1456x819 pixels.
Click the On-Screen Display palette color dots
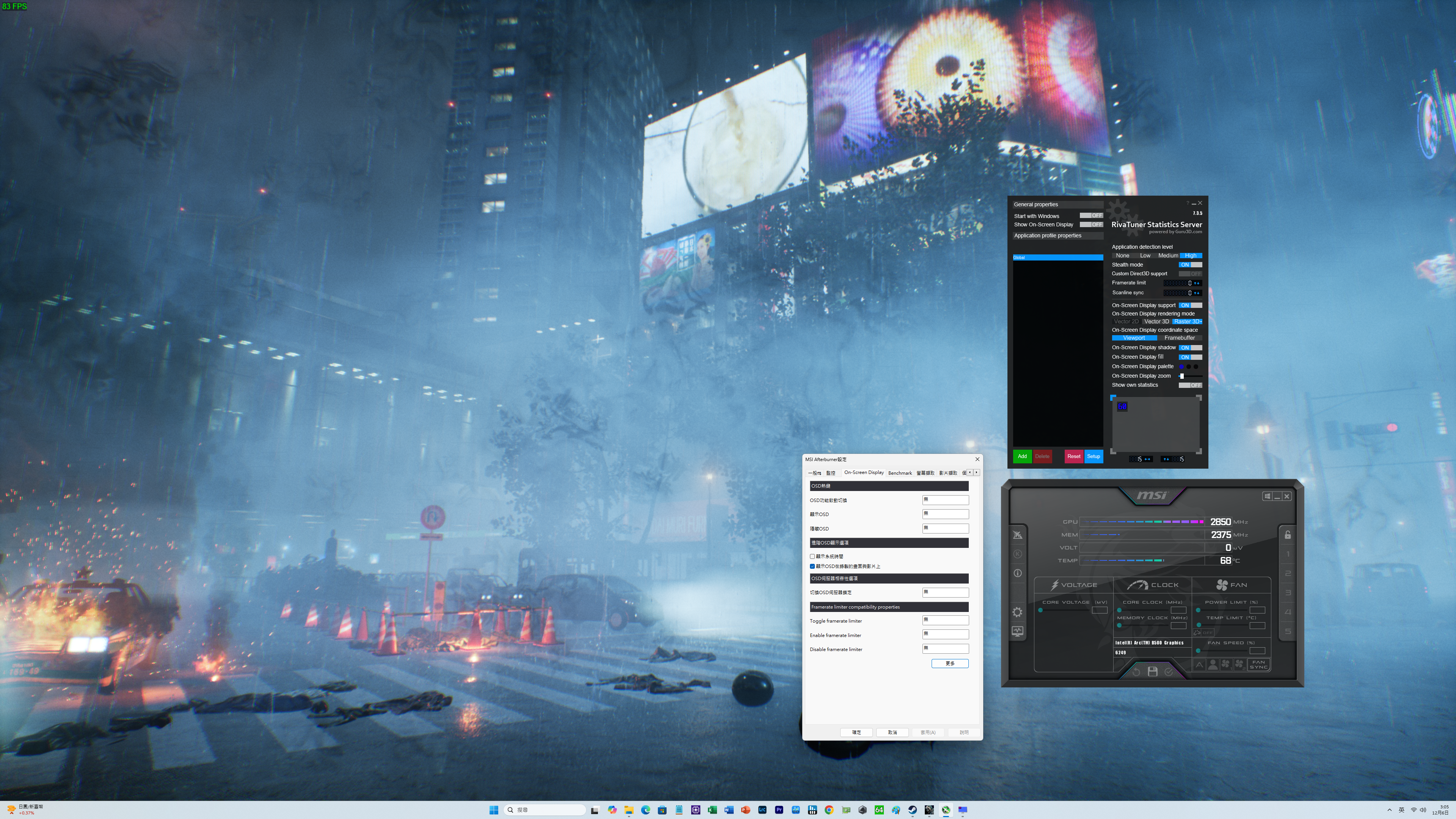1189,367
